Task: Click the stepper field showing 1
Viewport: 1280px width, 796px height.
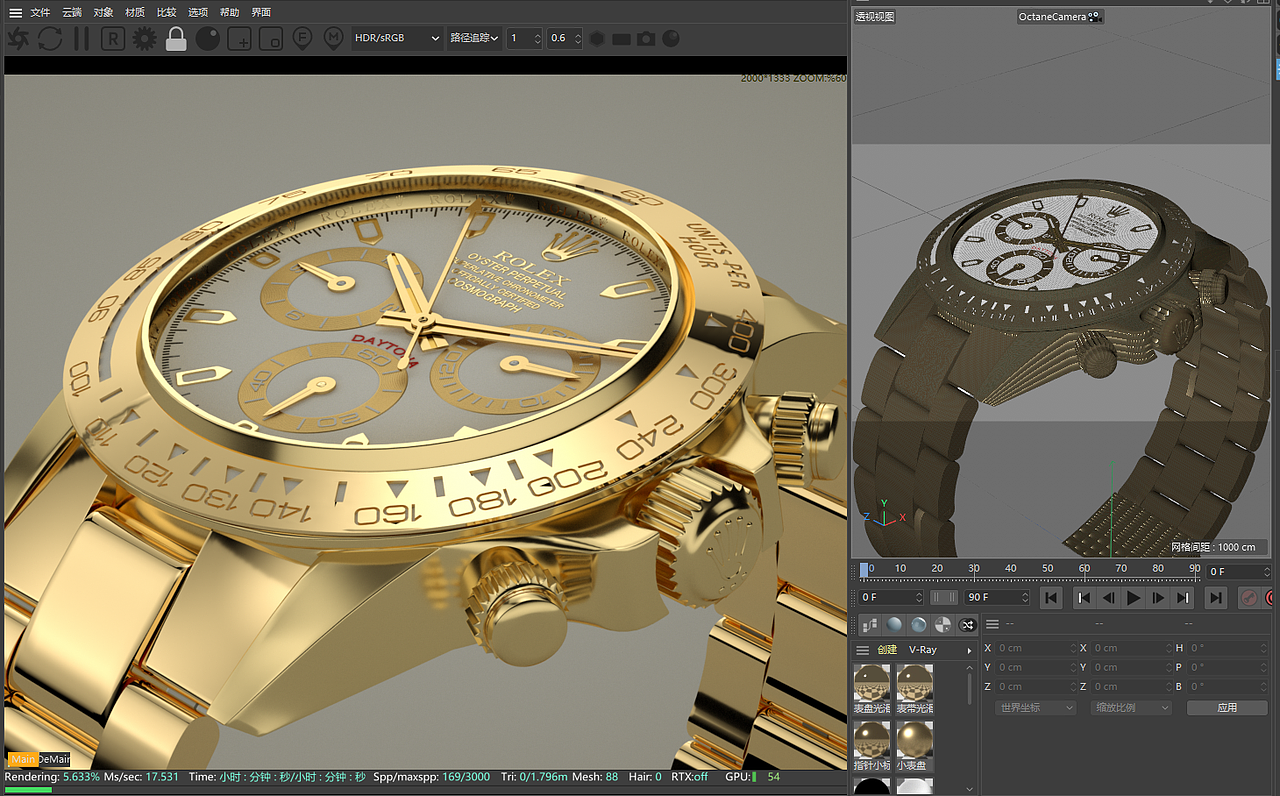Action: tap(524, 38)
